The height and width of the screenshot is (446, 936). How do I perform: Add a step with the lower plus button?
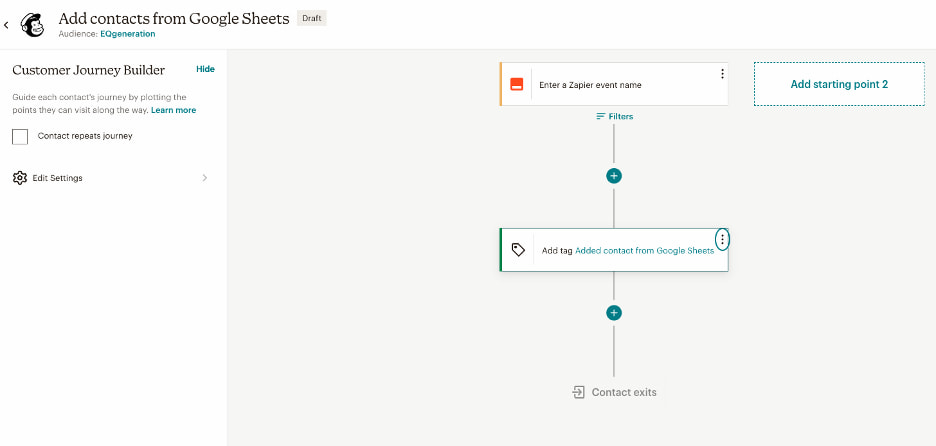point(614,313)
